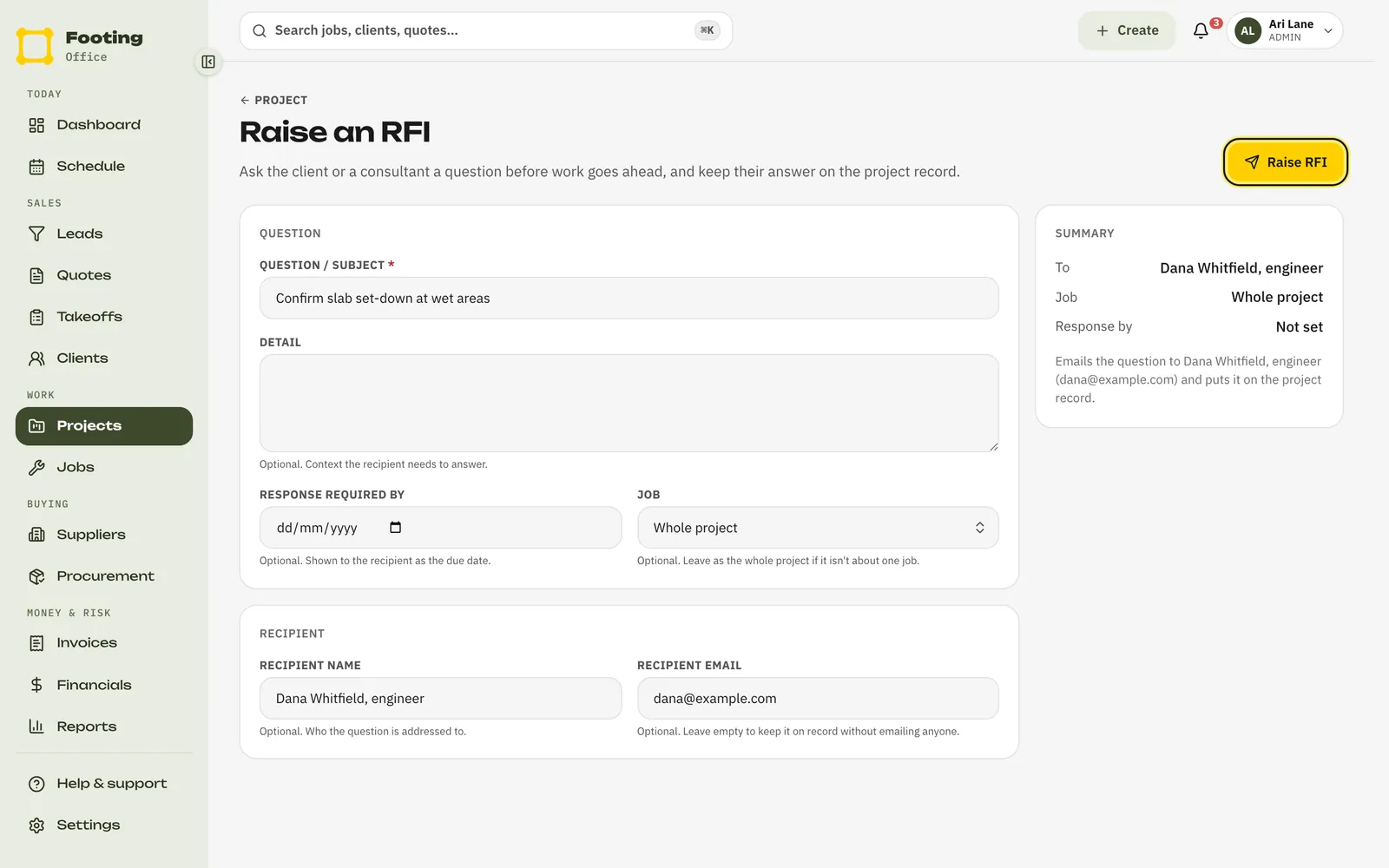Screen dimensions: 1389x868
Task: Click the Reports chart icon
Action: [36, 727]
